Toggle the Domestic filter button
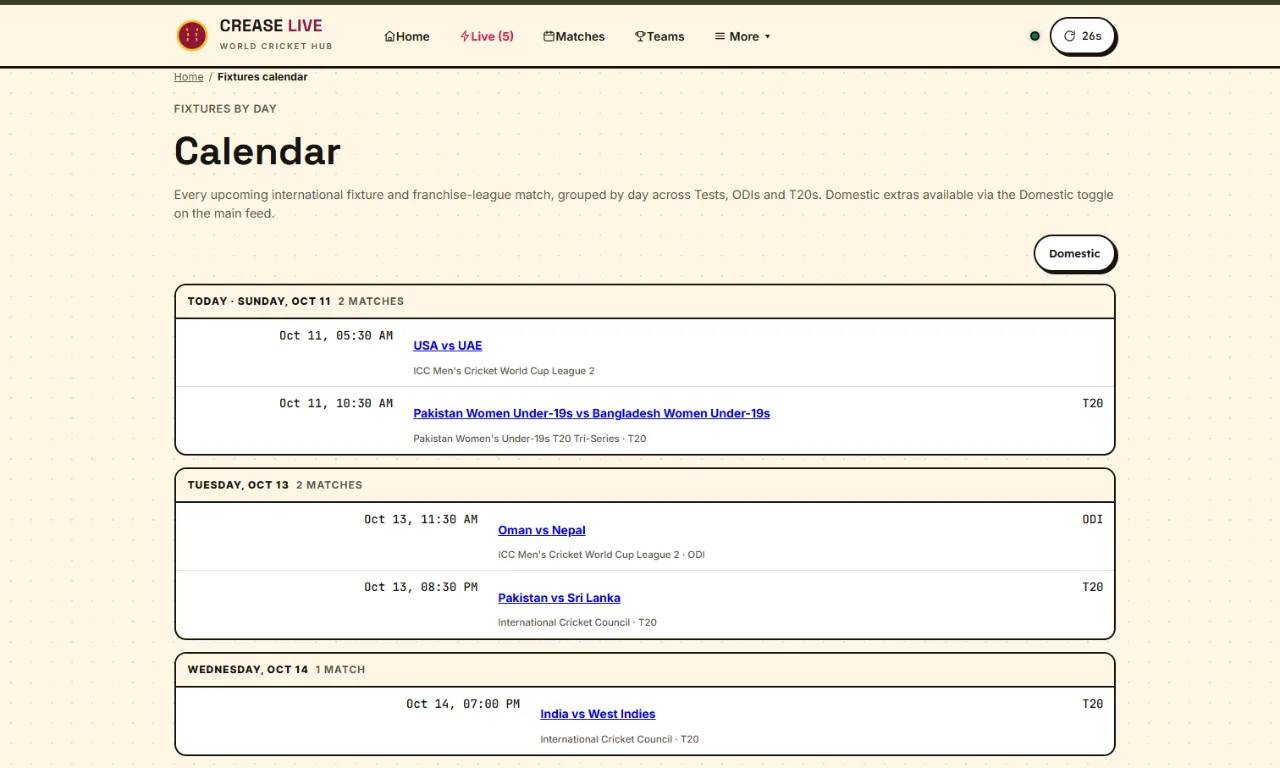The height and width of the screenshot is (768, 1280). tap(1074, 254)
